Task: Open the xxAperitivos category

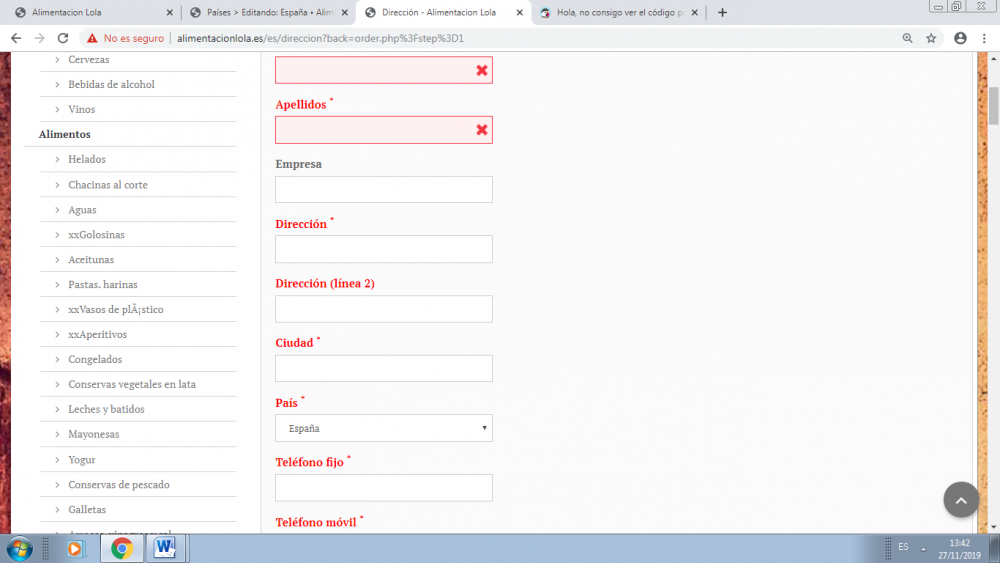Action: [98, 334]
